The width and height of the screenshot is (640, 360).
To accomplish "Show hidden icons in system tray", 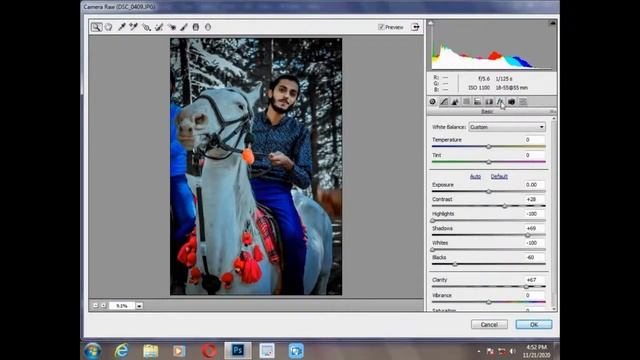I will tap(479, 351).
